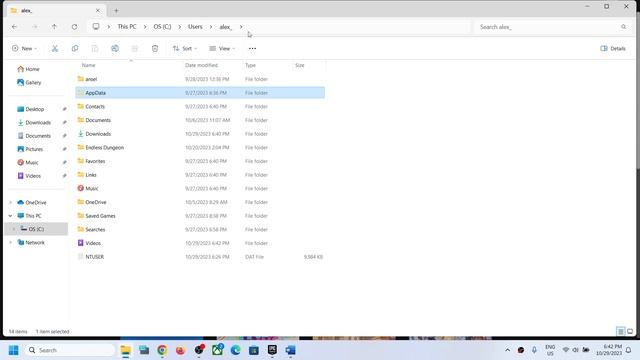Click the Rename icon in toolbar
Image resolution: width=640 pixels, height=360 pixels.
pyautogui.click(x=115, y=49)
